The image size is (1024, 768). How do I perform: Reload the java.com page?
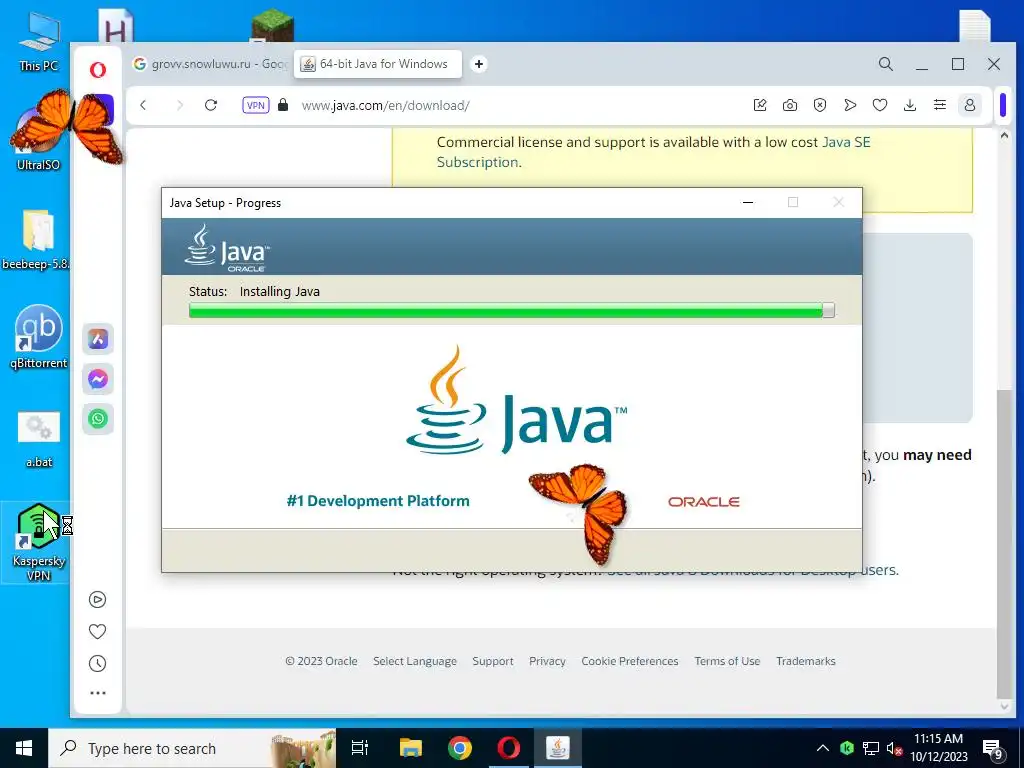(x=211, y=105)
